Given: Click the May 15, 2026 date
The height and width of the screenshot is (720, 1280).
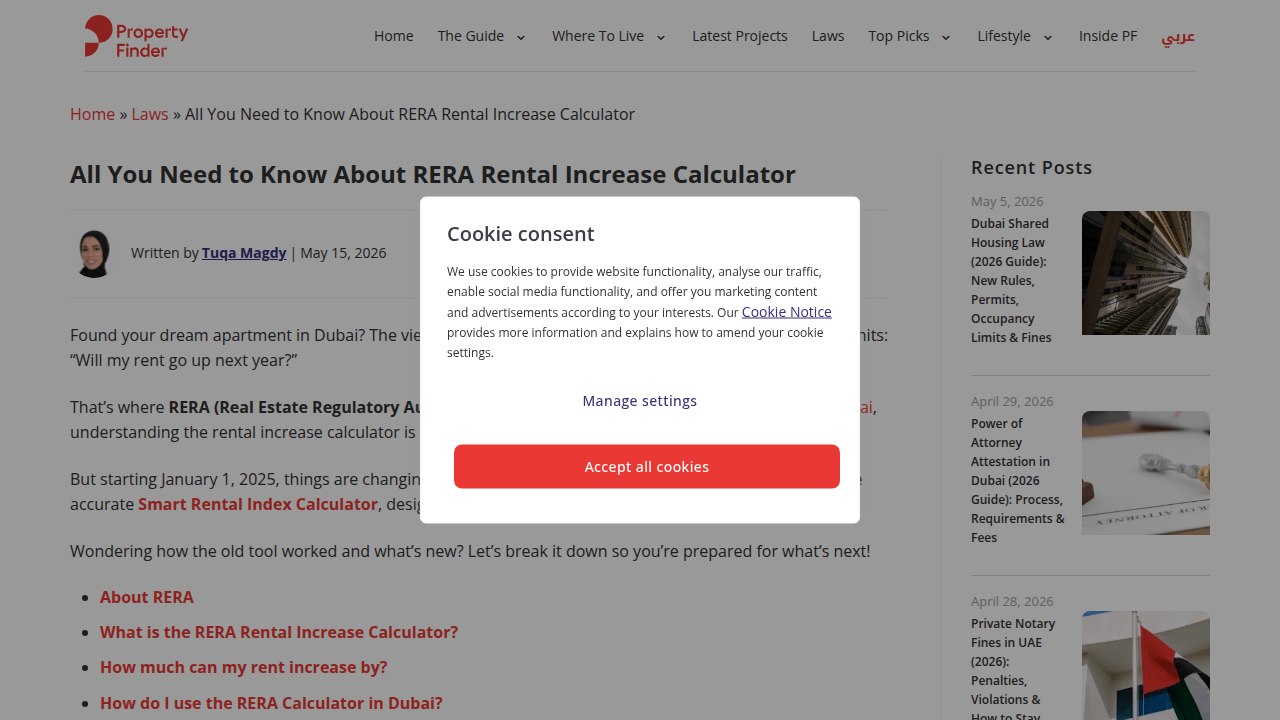Looking at the screenshot, I should pos(343,253).
